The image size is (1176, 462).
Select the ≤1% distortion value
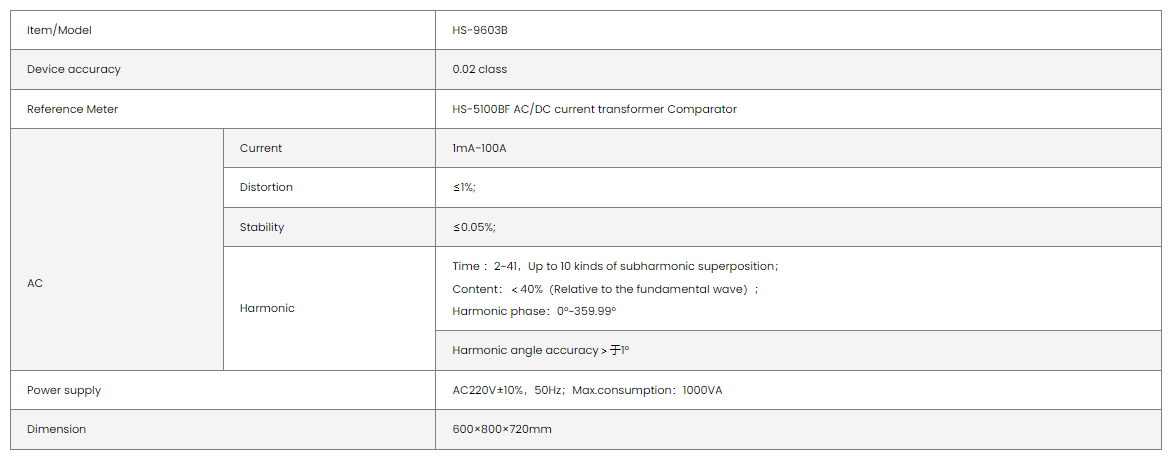(464, 187)
